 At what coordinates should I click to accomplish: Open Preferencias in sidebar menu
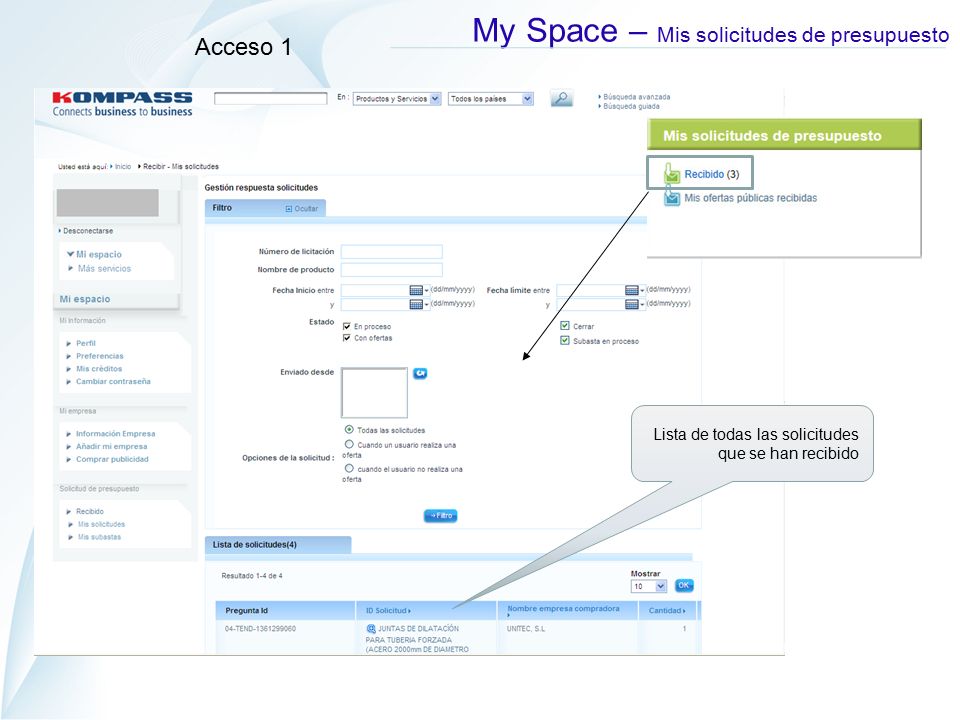[x=100, y=356]
